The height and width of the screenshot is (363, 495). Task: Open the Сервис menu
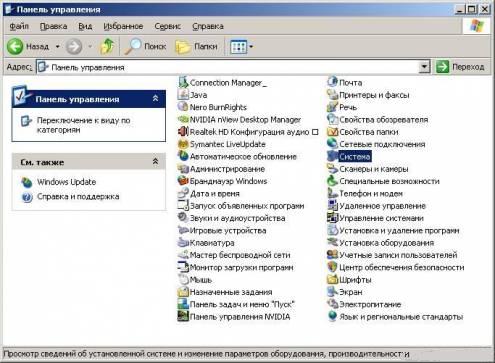(167, 26)
